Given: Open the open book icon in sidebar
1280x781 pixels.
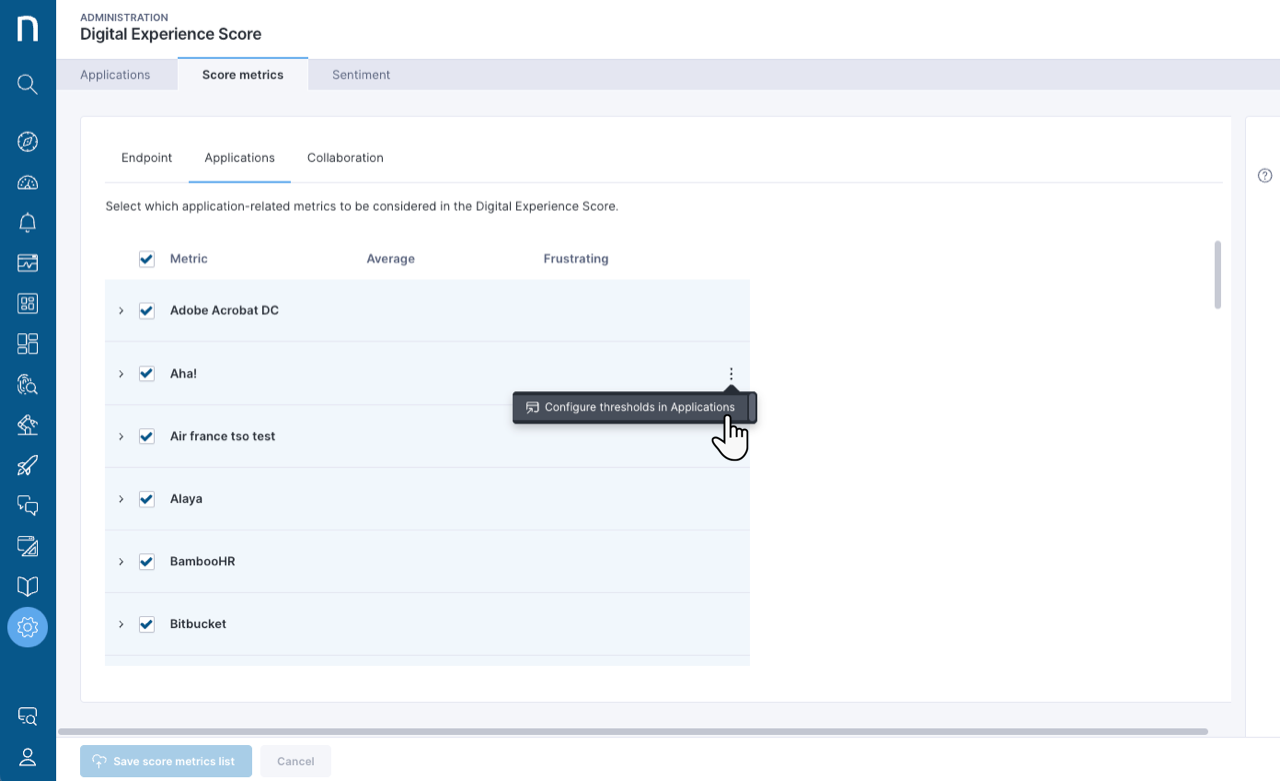Looking at the screenshot, I should 28,586.
